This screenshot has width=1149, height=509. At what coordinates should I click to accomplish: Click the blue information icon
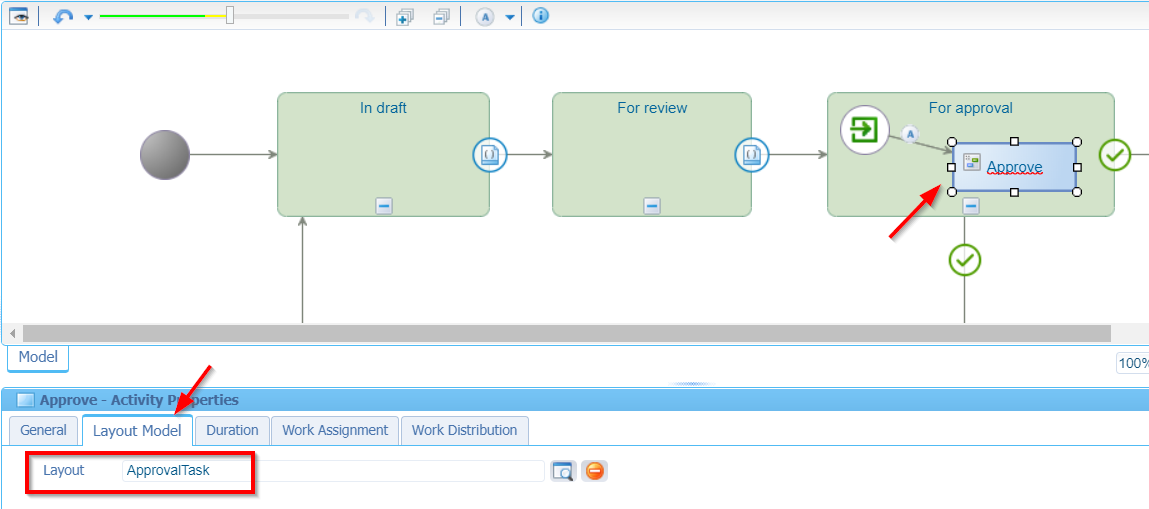[x=541, y=16]
